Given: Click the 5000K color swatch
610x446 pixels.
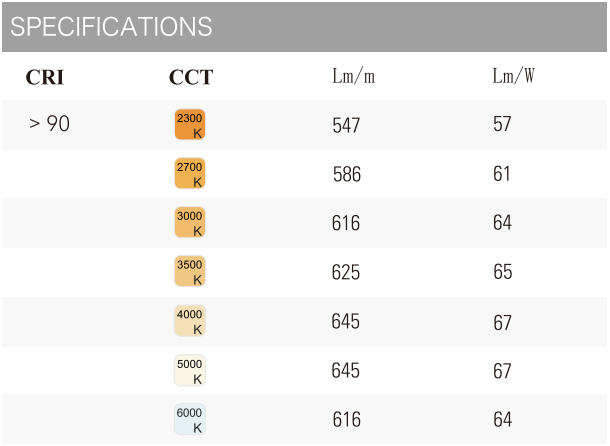Looking at the screenshot, I should coord(190,371).
